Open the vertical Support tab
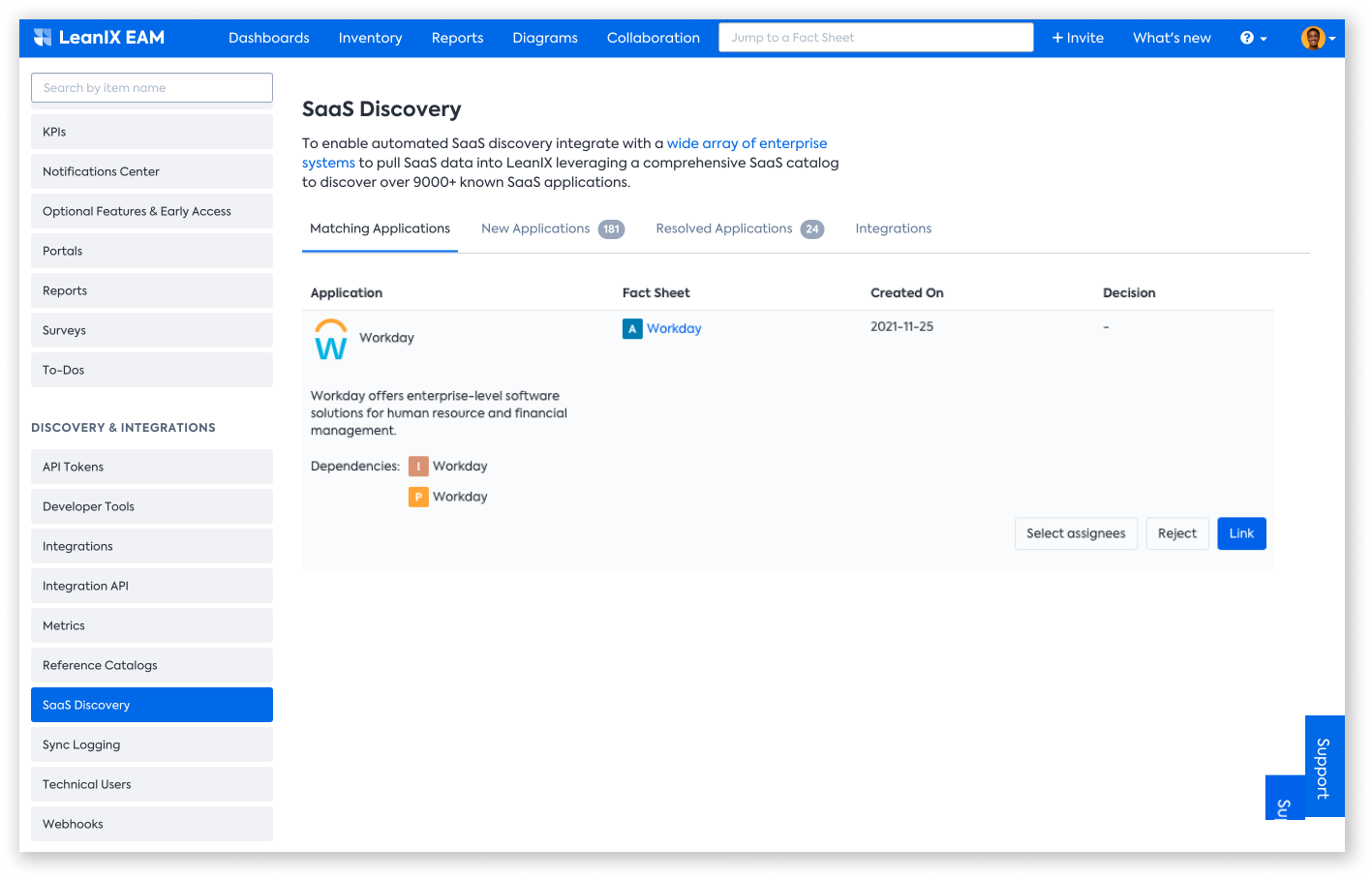1372x879 pixels. pos(1324,768)
